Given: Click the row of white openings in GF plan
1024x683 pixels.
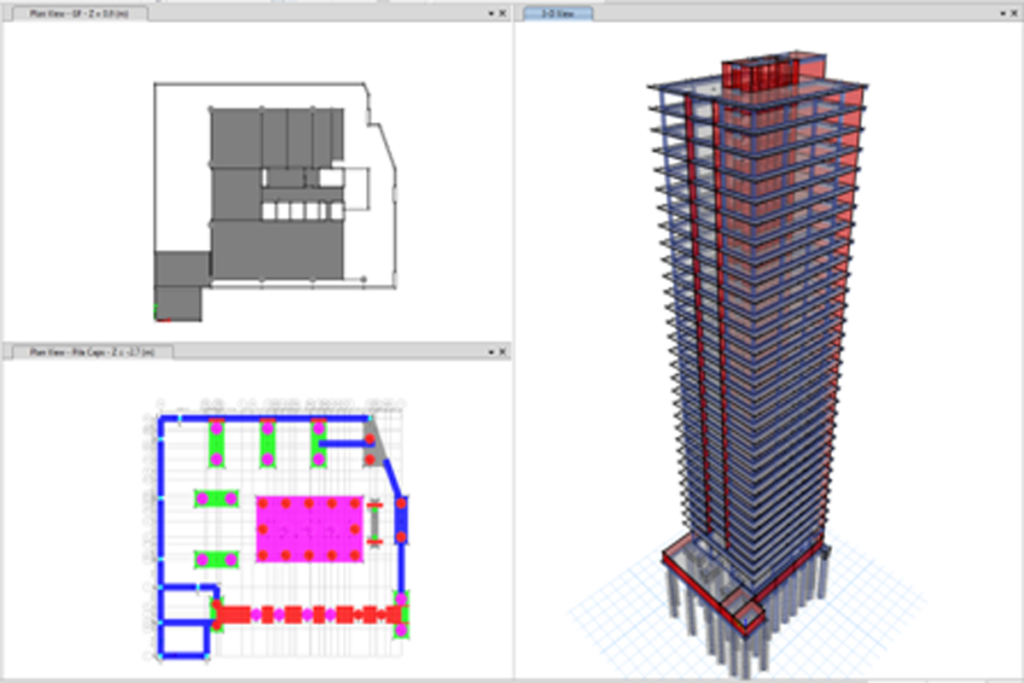Looking at the screenshot, I should (x=302, y=211).
